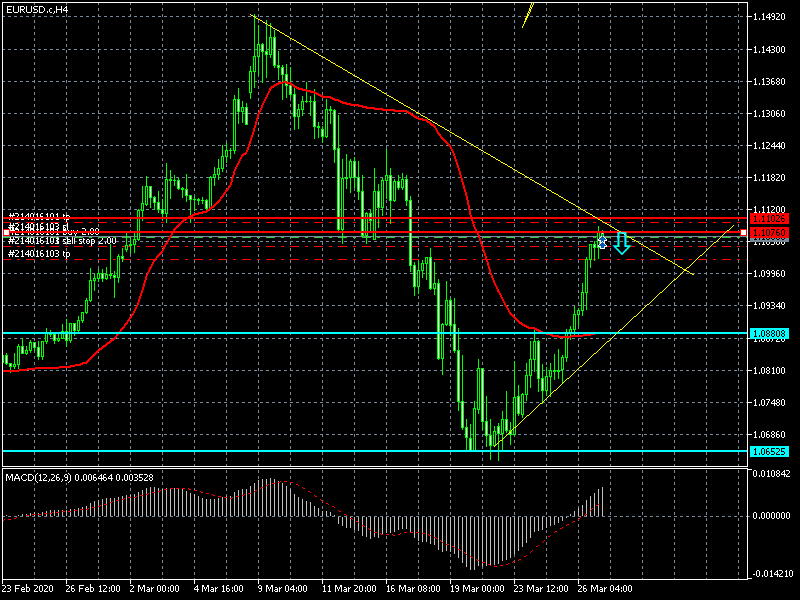This screenshot has width=800, height=600.
Task: Click the 9 Mar 04:00 time label
Action: pos(283,588)
